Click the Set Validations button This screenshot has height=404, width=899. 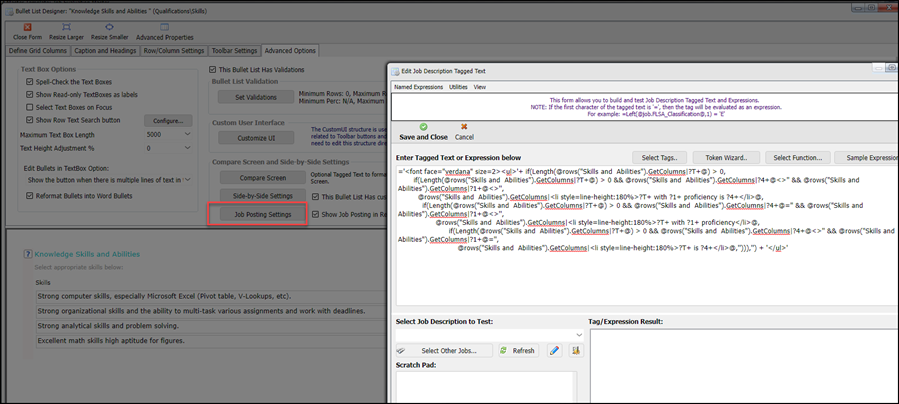click(256, 97)
